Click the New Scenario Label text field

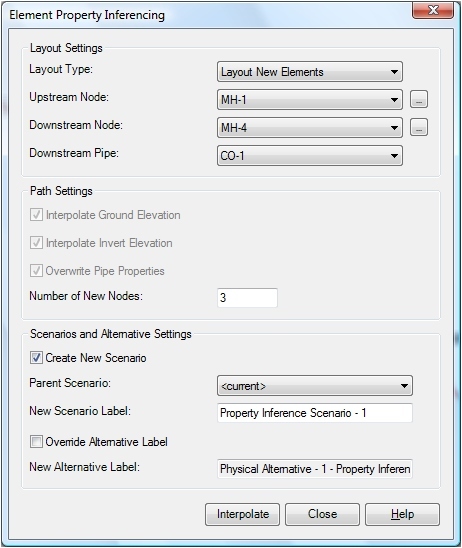pos(315,413)
